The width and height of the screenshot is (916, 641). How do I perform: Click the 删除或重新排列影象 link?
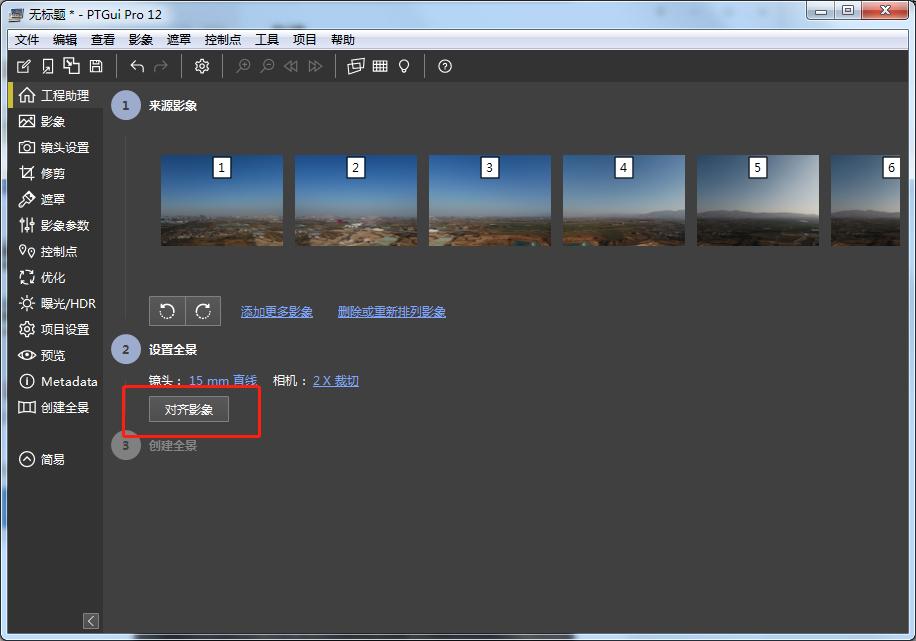coord(391,311)
